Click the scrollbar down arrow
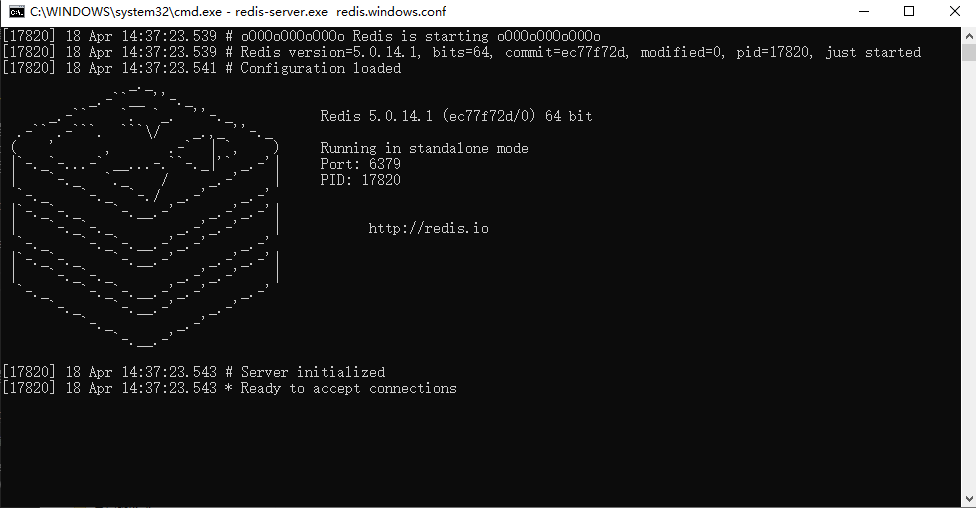This screenshot has height=508, width=976. click(x=969, y=499)
